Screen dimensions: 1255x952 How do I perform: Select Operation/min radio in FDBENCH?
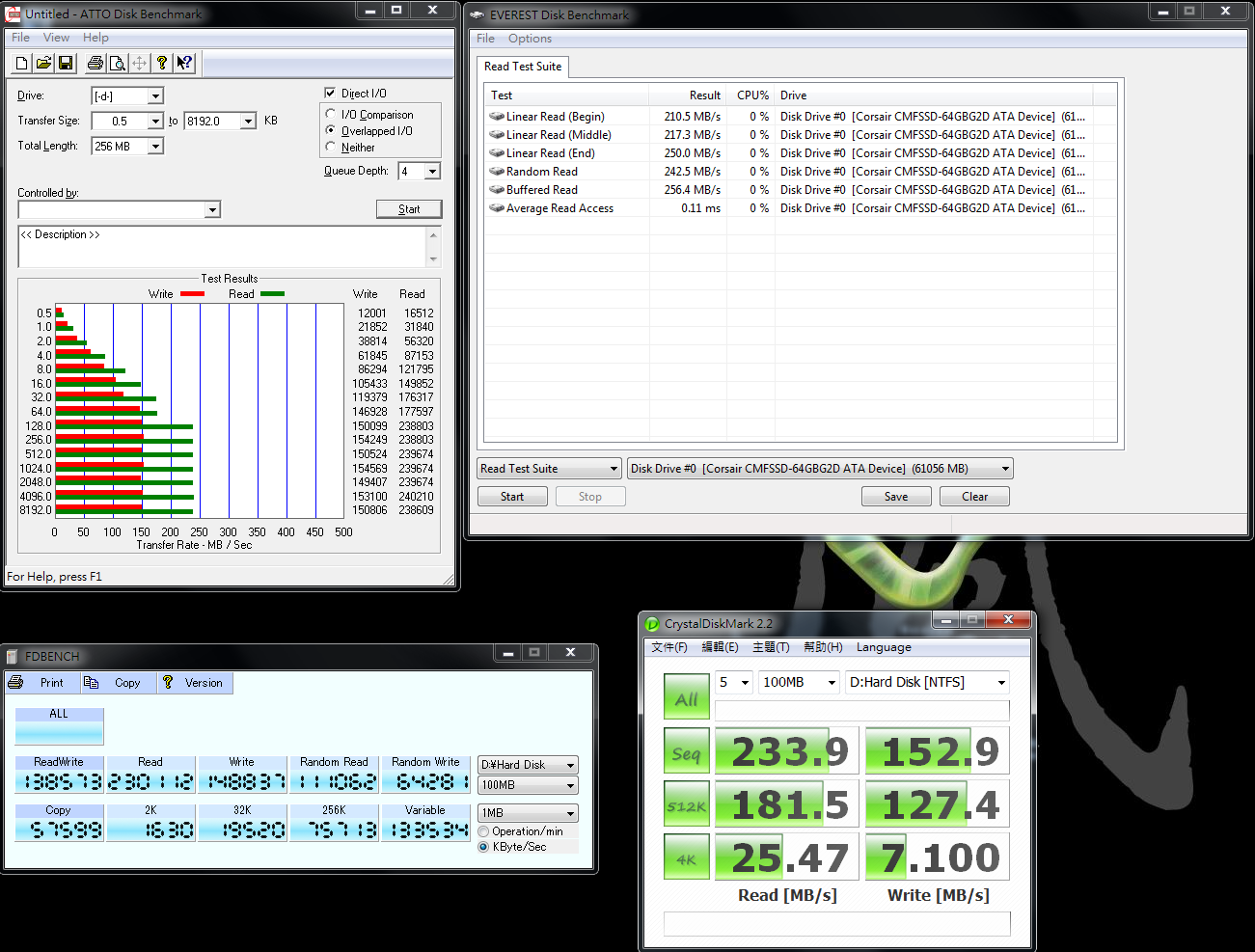pos(483,831)
